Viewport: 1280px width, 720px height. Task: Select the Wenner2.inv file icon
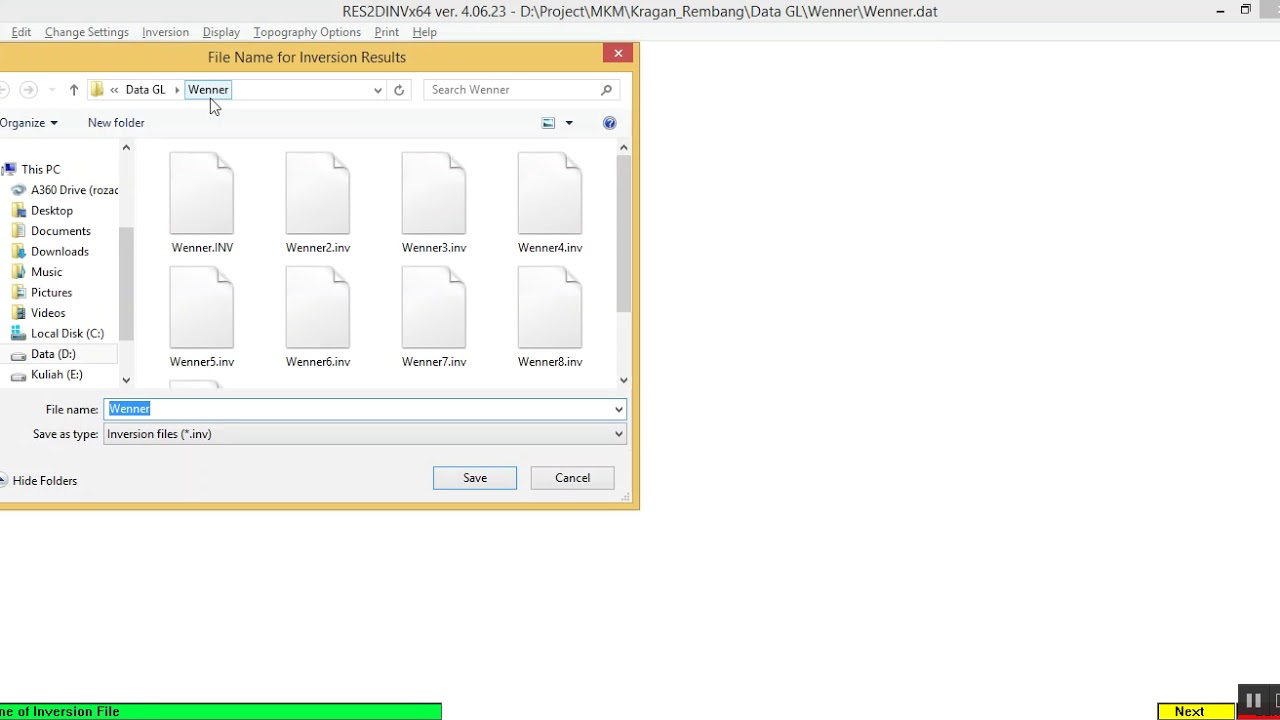(318, 193)
